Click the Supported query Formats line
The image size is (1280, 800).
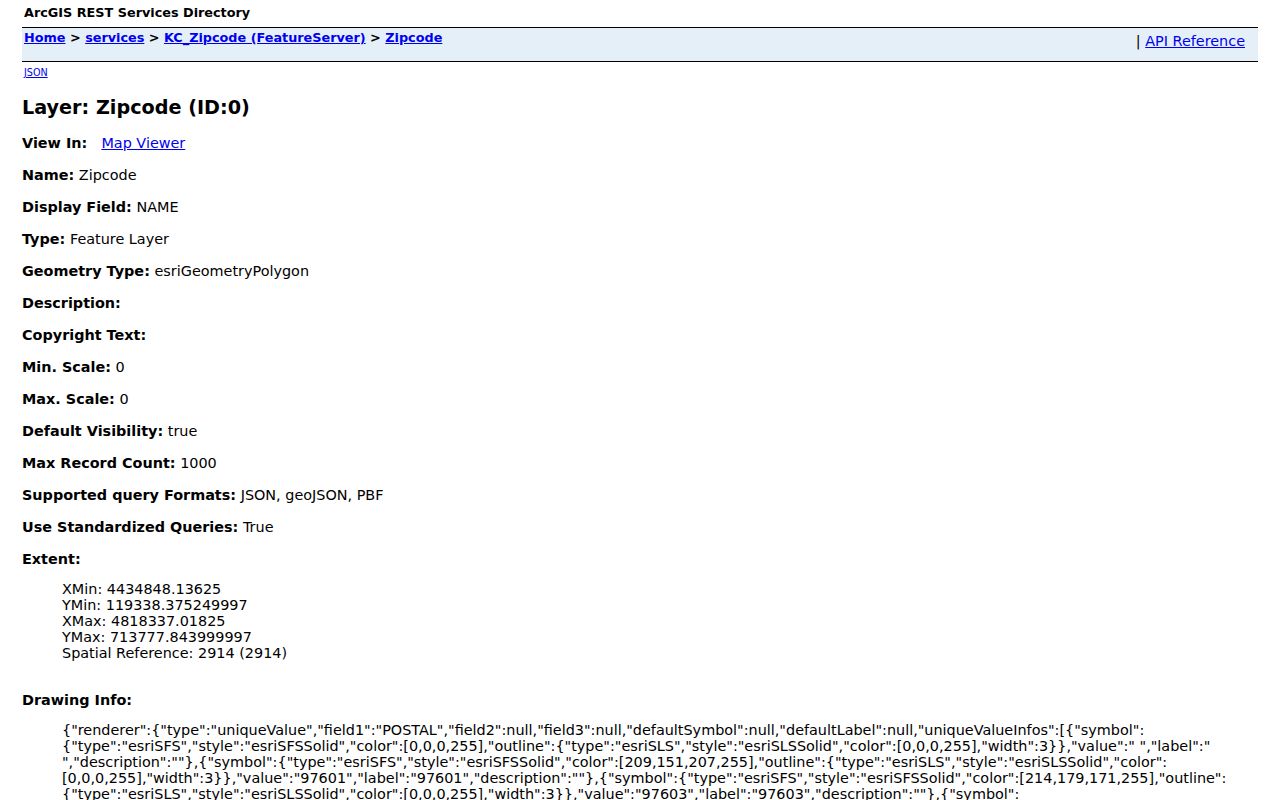(202, 495)
